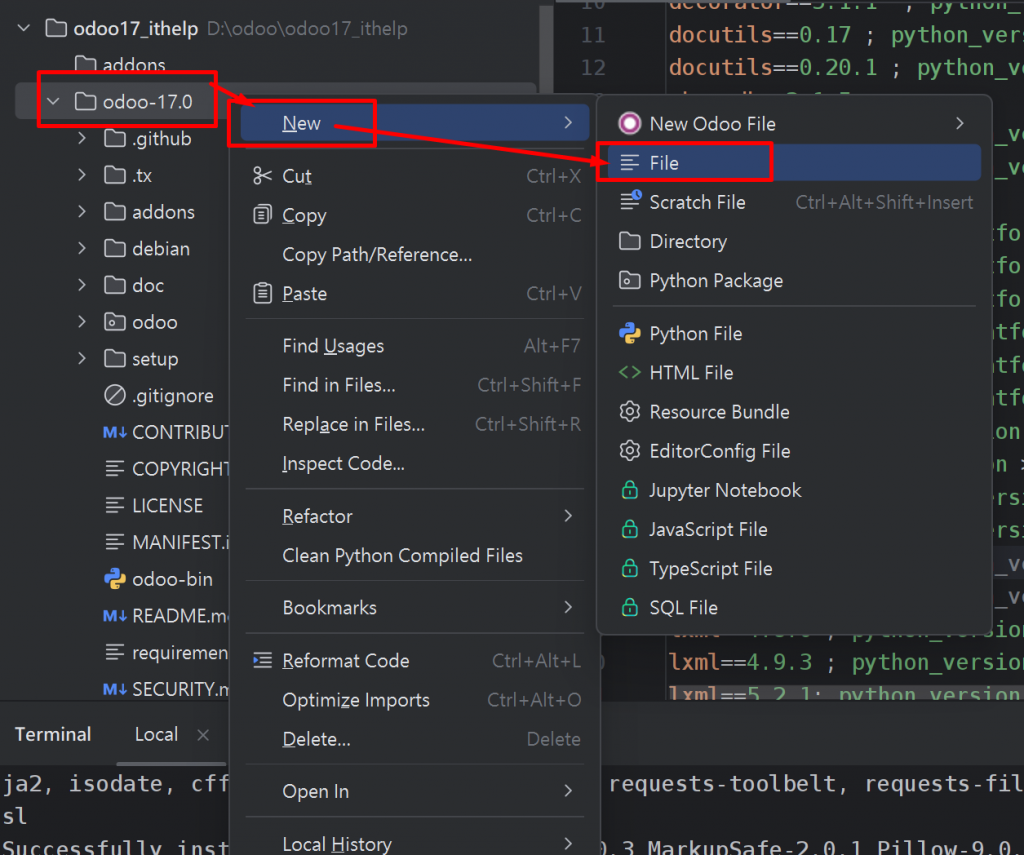Expand the setup folder

[x=82, y=358]
